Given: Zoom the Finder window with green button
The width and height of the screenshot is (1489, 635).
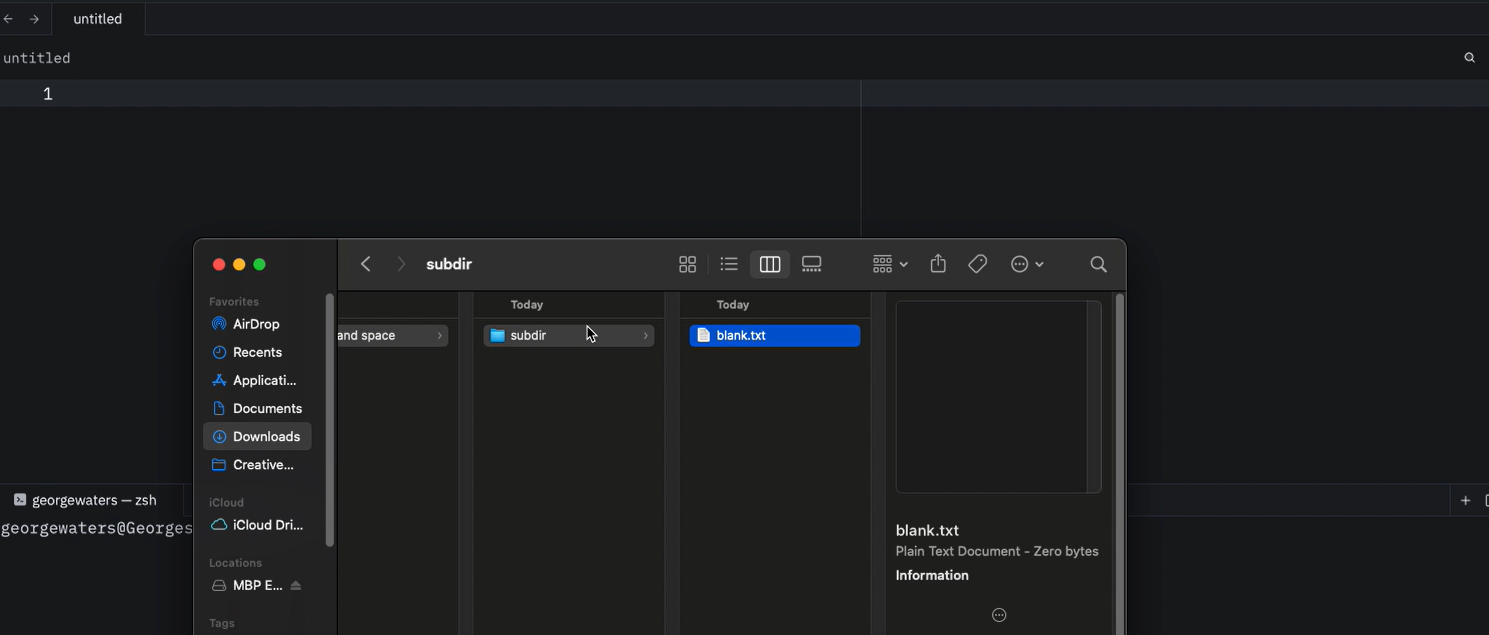Looking at the screenshot, I should (260, 264).
